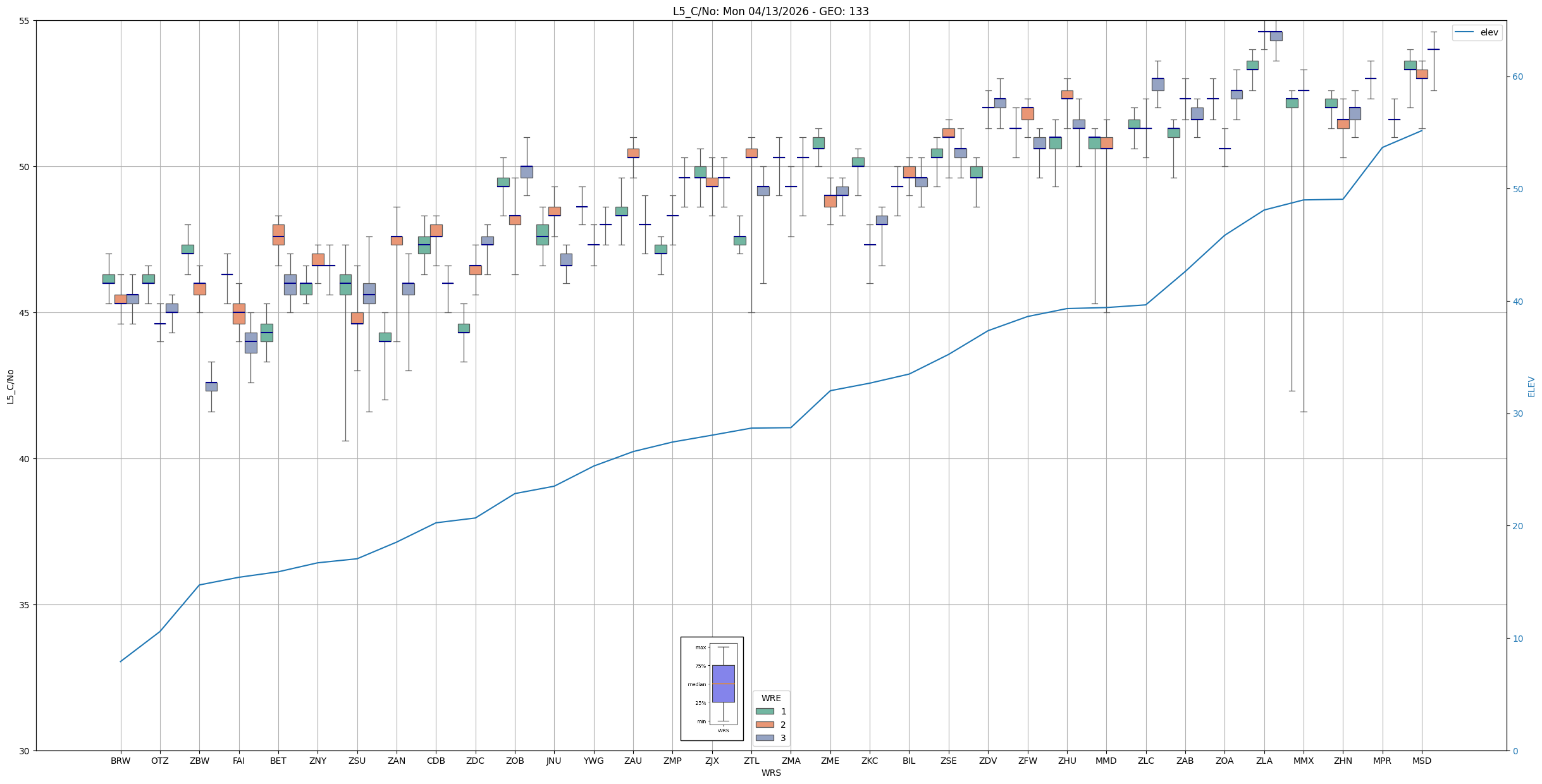
Task: Click the WRE legend title
Action: point(770,698)
